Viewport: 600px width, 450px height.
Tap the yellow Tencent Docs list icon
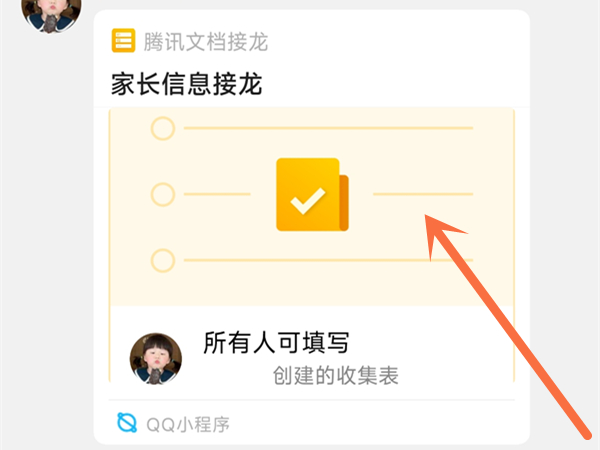(123, 40)
